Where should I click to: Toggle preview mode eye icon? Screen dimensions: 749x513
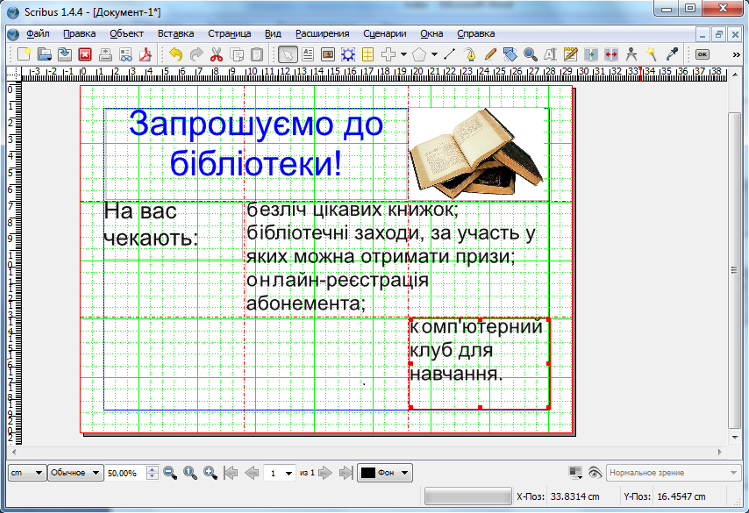pos(596,473)
